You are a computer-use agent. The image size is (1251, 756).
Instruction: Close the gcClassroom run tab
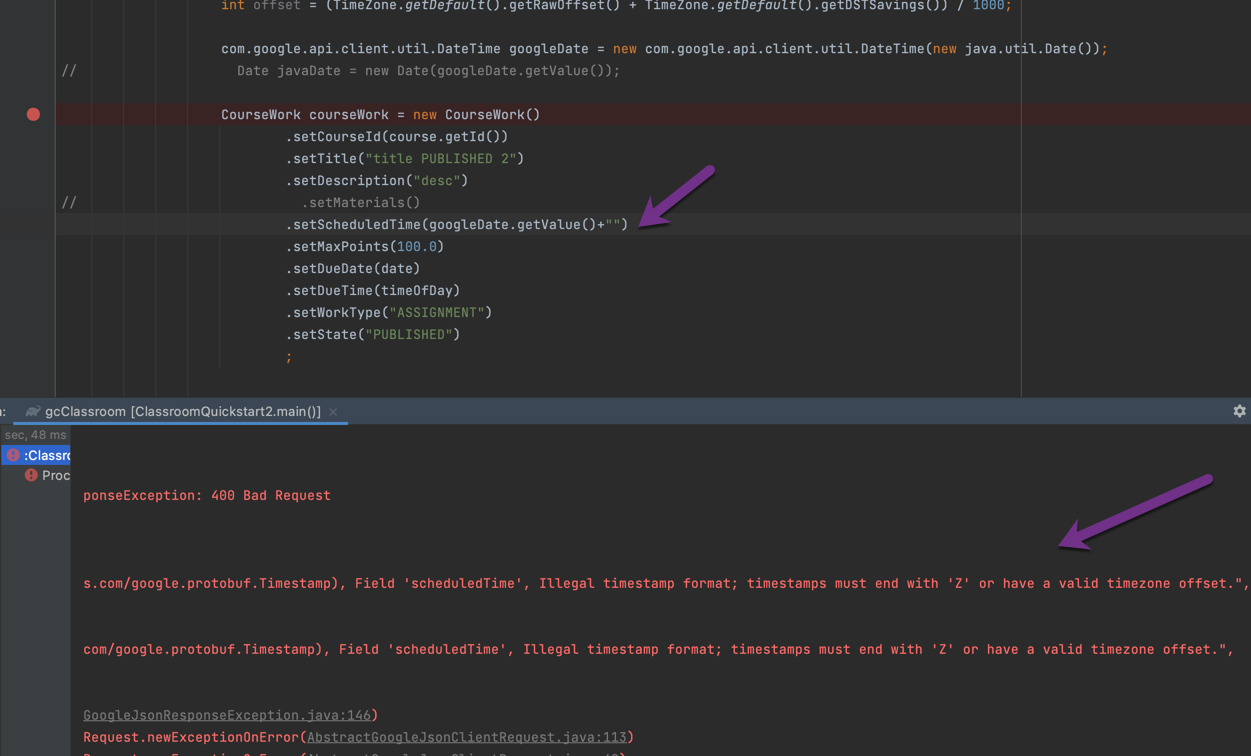333,412
